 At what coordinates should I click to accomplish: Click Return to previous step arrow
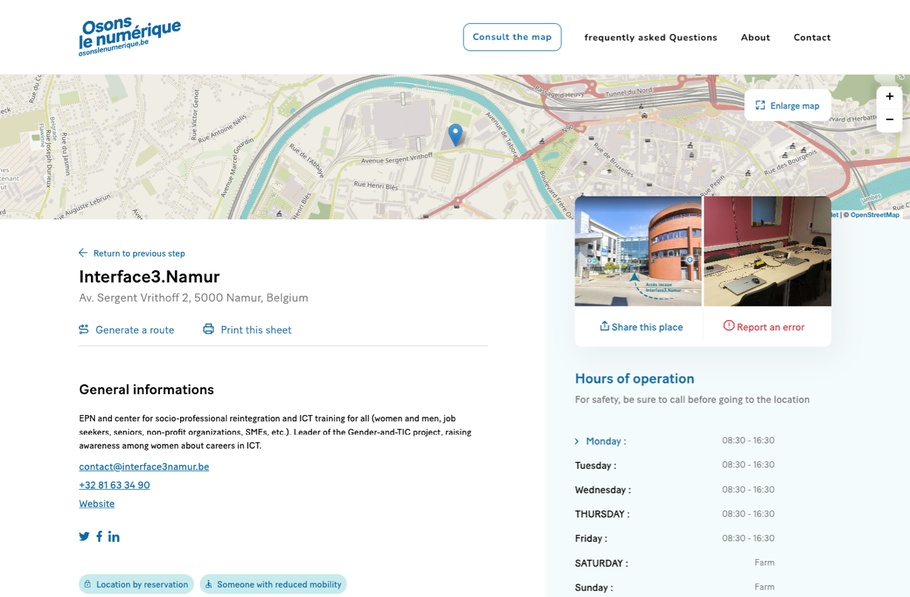pos(83,253)
